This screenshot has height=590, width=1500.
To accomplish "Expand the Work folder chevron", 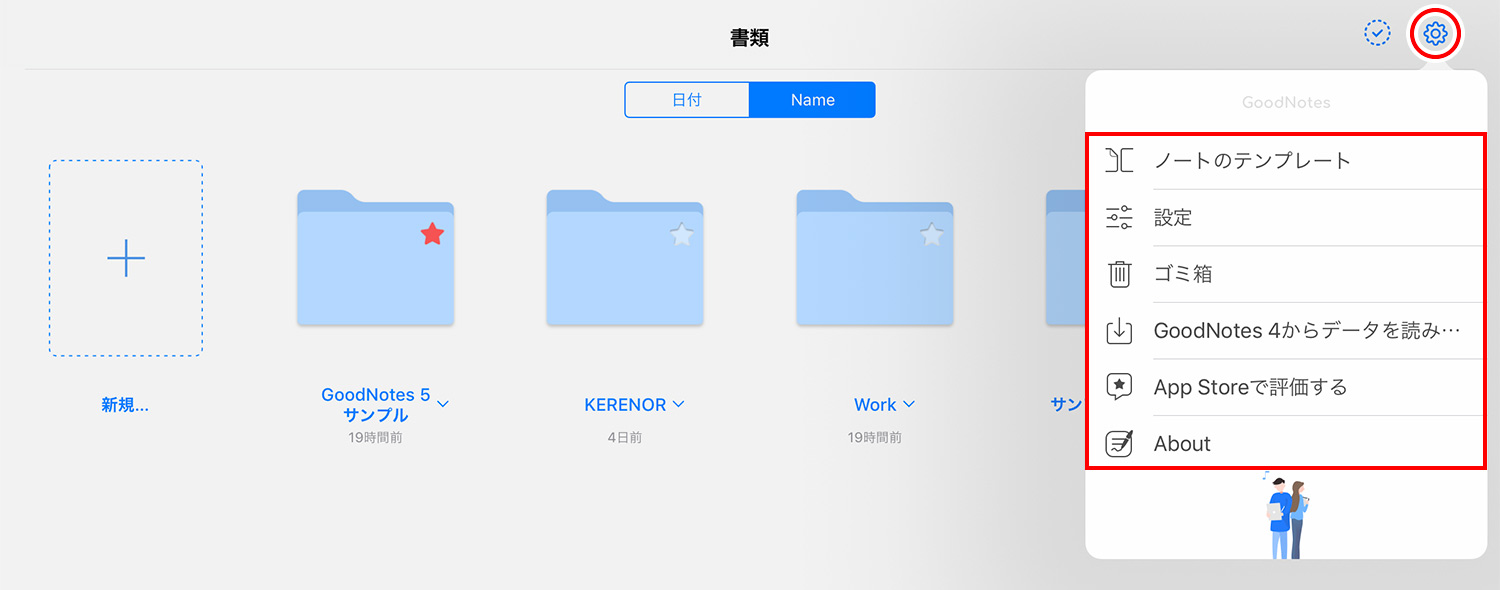I will click(909, 404).
